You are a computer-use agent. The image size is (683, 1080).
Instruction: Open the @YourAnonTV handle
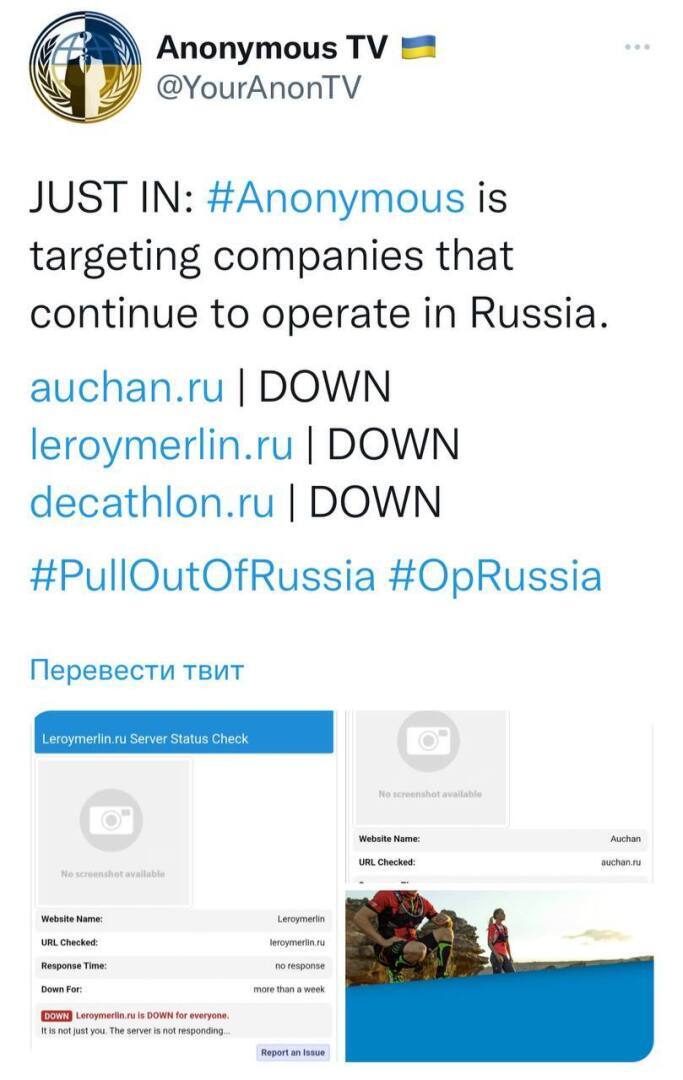258,88
